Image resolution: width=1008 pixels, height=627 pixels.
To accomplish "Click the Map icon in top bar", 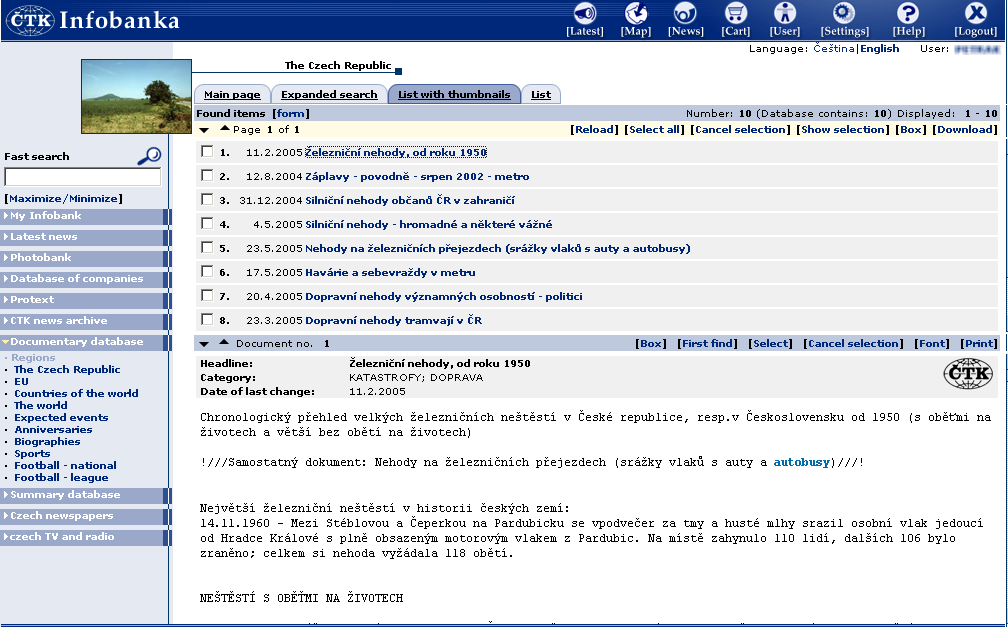I will click(x=636, y=14).
